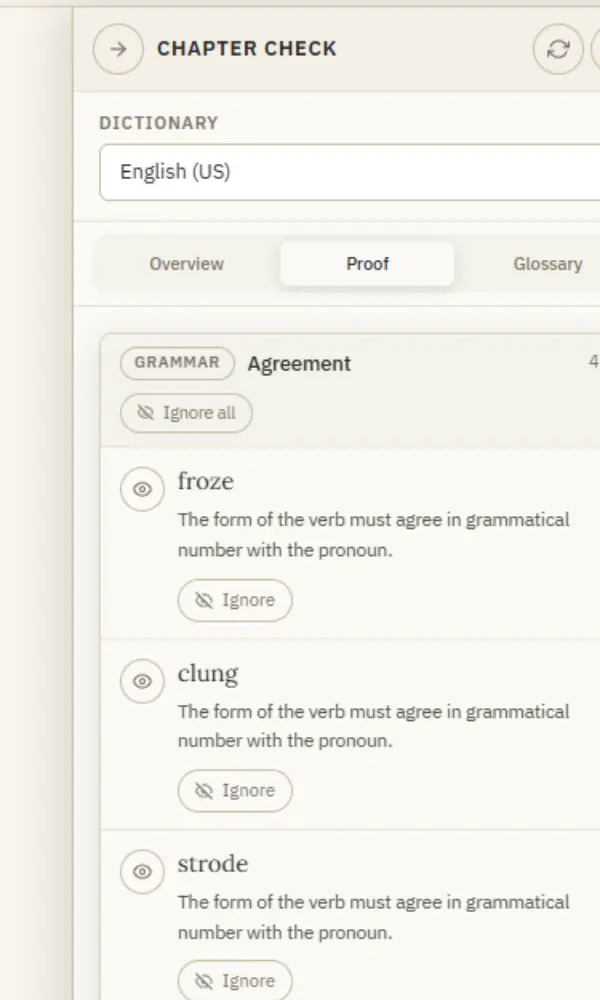Collapse the Chapter Check panel with arrow icon

[x=118, y=49]
